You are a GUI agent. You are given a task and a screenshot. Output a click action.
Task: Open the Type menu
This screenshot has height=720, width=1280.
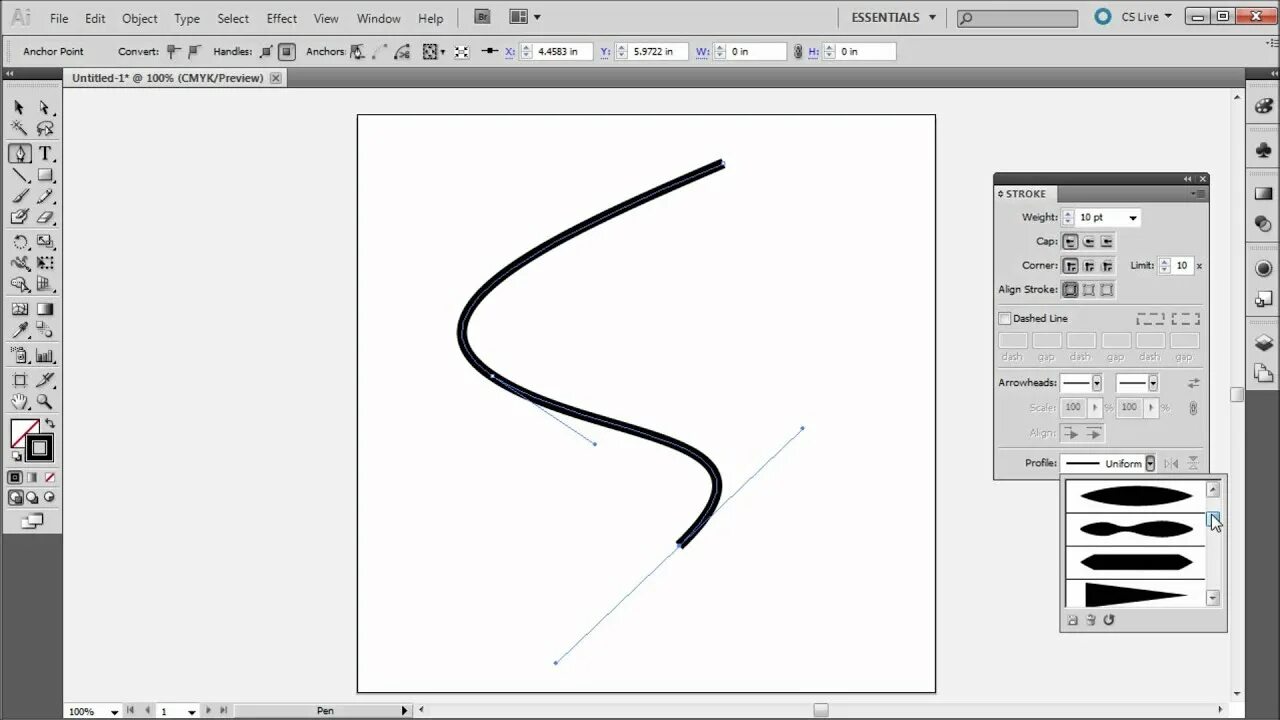pyautogui.click(x=187, y=18)
